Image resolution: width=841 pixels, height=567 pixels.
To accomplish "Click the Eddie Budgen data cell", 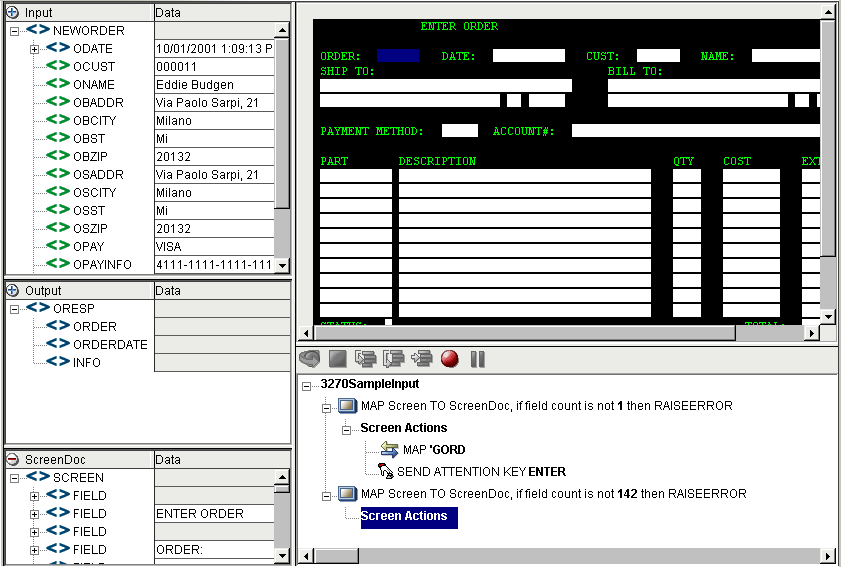I will tap(215, 84).
